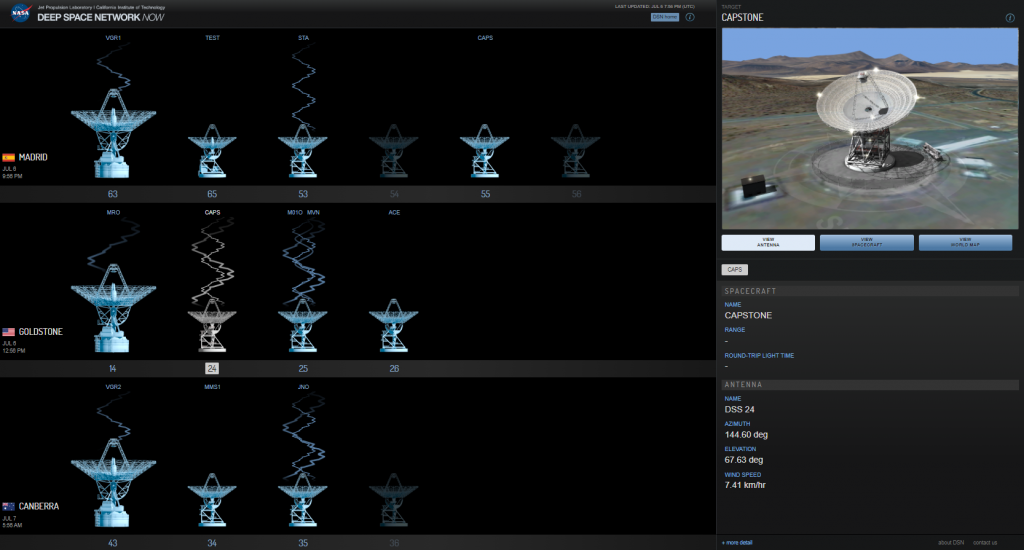Expand the more detail section
The height and width of the screenshot is (550, 1024).
738,542
